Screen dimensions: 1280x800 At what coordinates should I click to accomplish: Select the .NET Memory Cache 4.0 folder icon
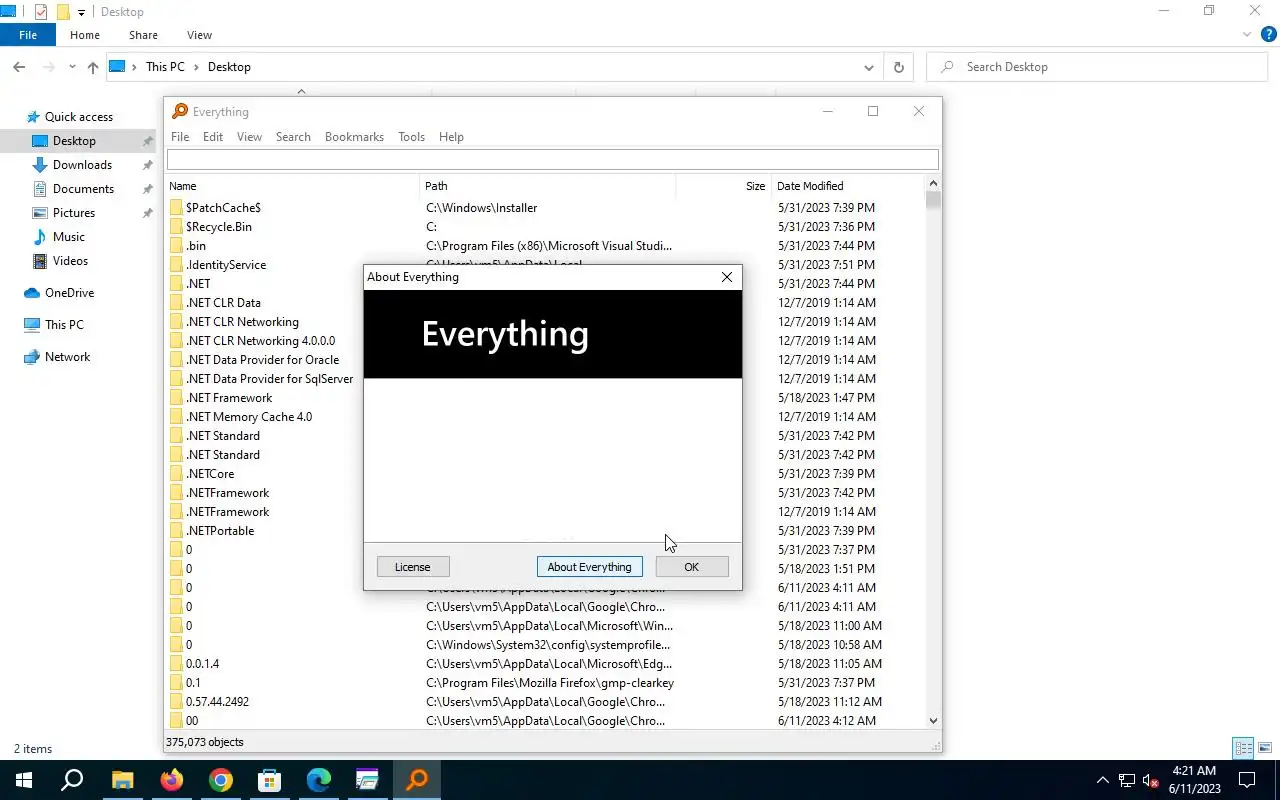point(176,417)
